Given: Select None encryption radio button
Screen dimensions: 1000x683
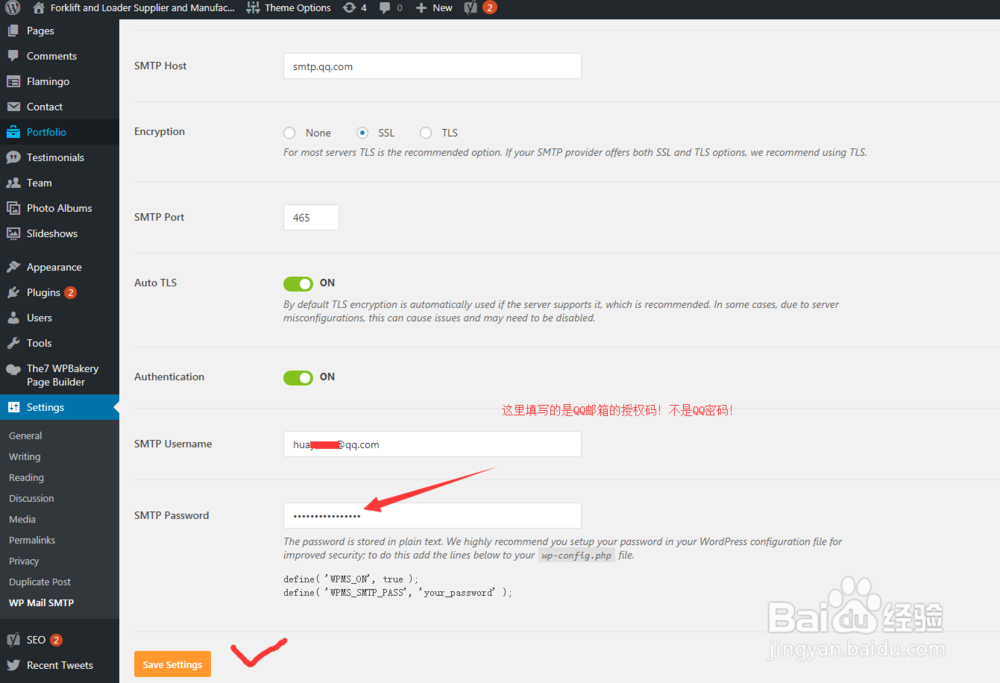Looking at the screenshot, I should coord(290,133).
